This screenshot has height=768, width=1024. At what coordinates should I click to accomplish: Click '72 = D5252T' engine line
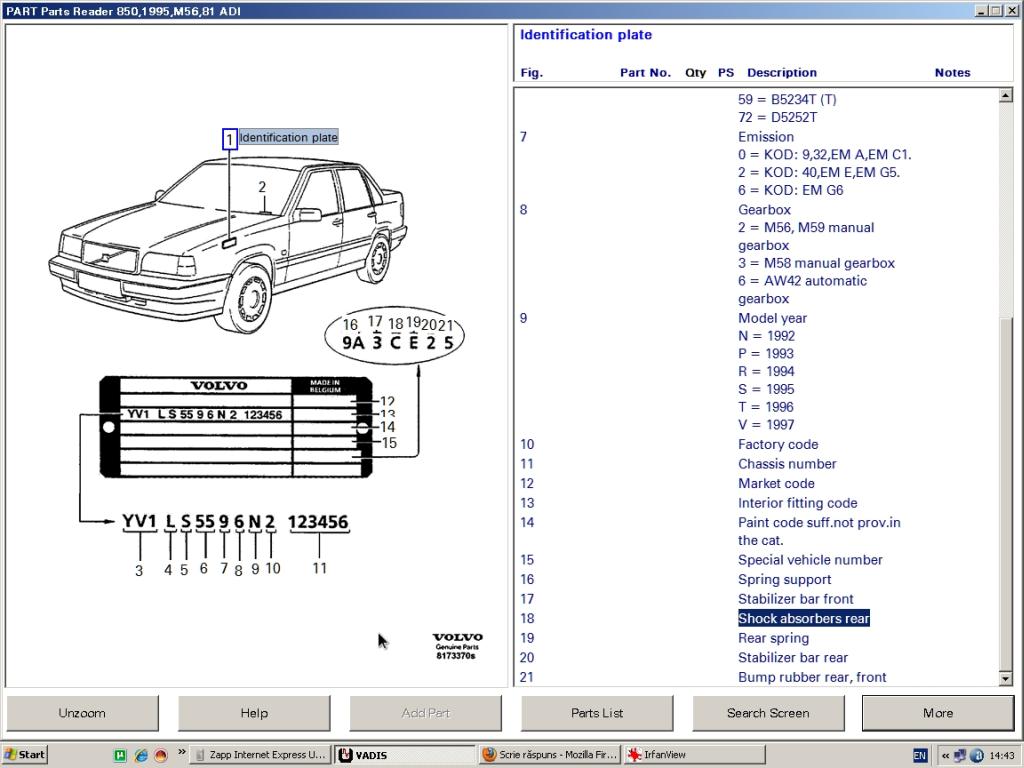(x=777, y=118)
